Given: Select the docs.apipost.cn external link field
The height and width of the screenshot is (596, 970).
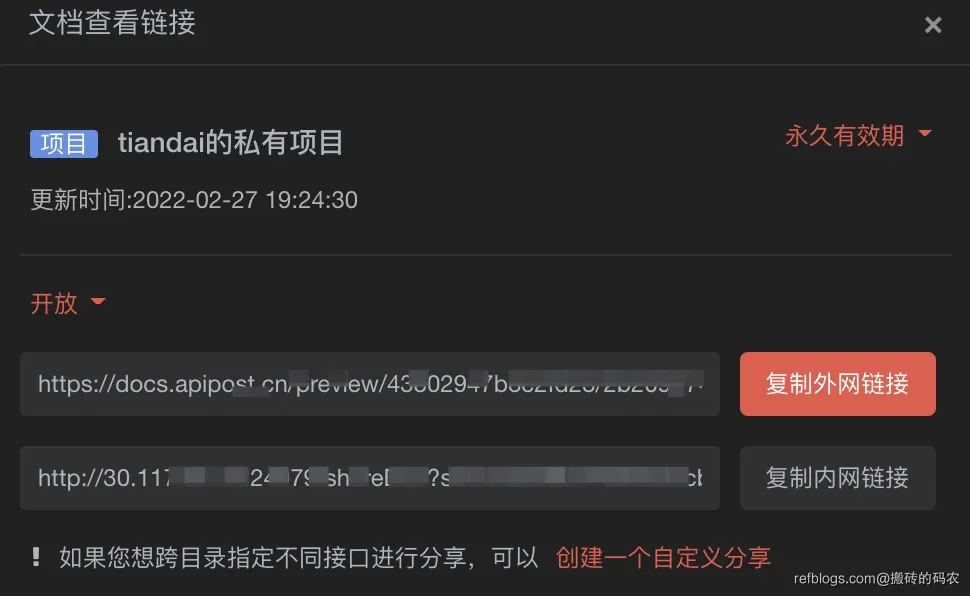Looking at the screenshot, I should click(x=370, y=384).
